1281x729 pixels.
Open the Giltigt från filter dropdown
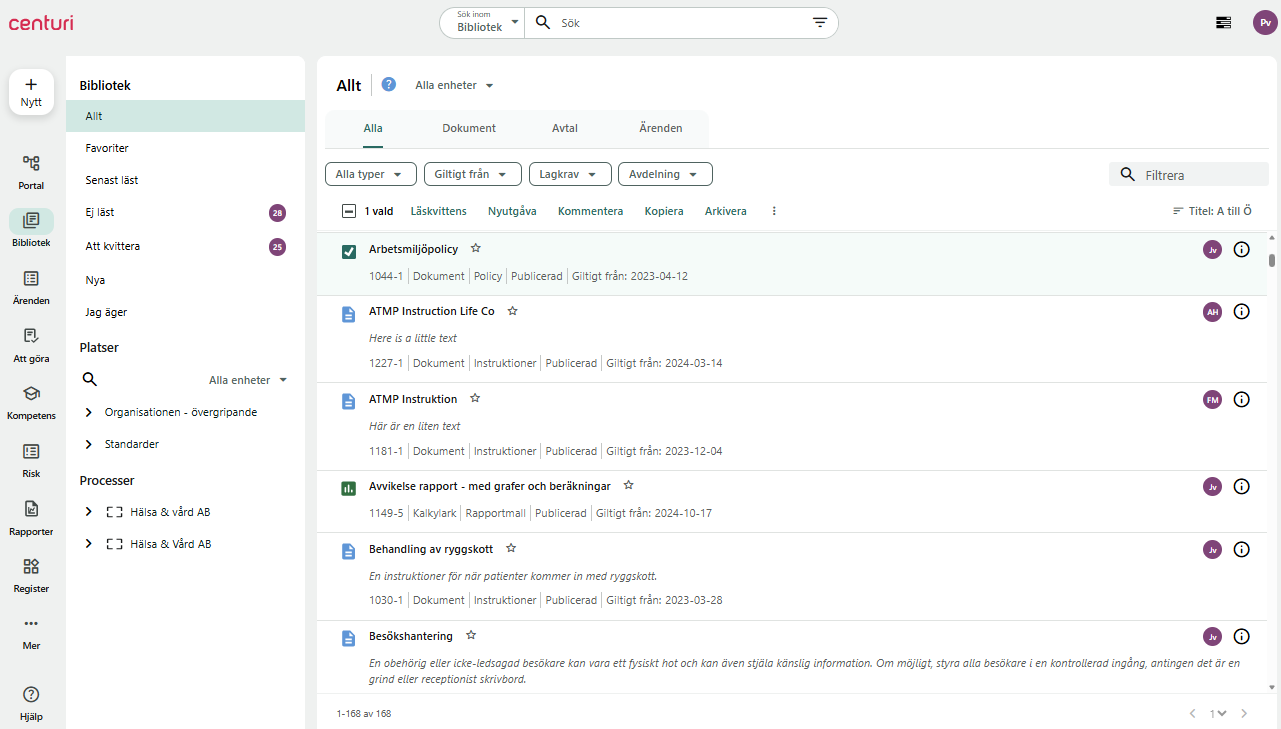pyautogui.click(x=472, y=174)
